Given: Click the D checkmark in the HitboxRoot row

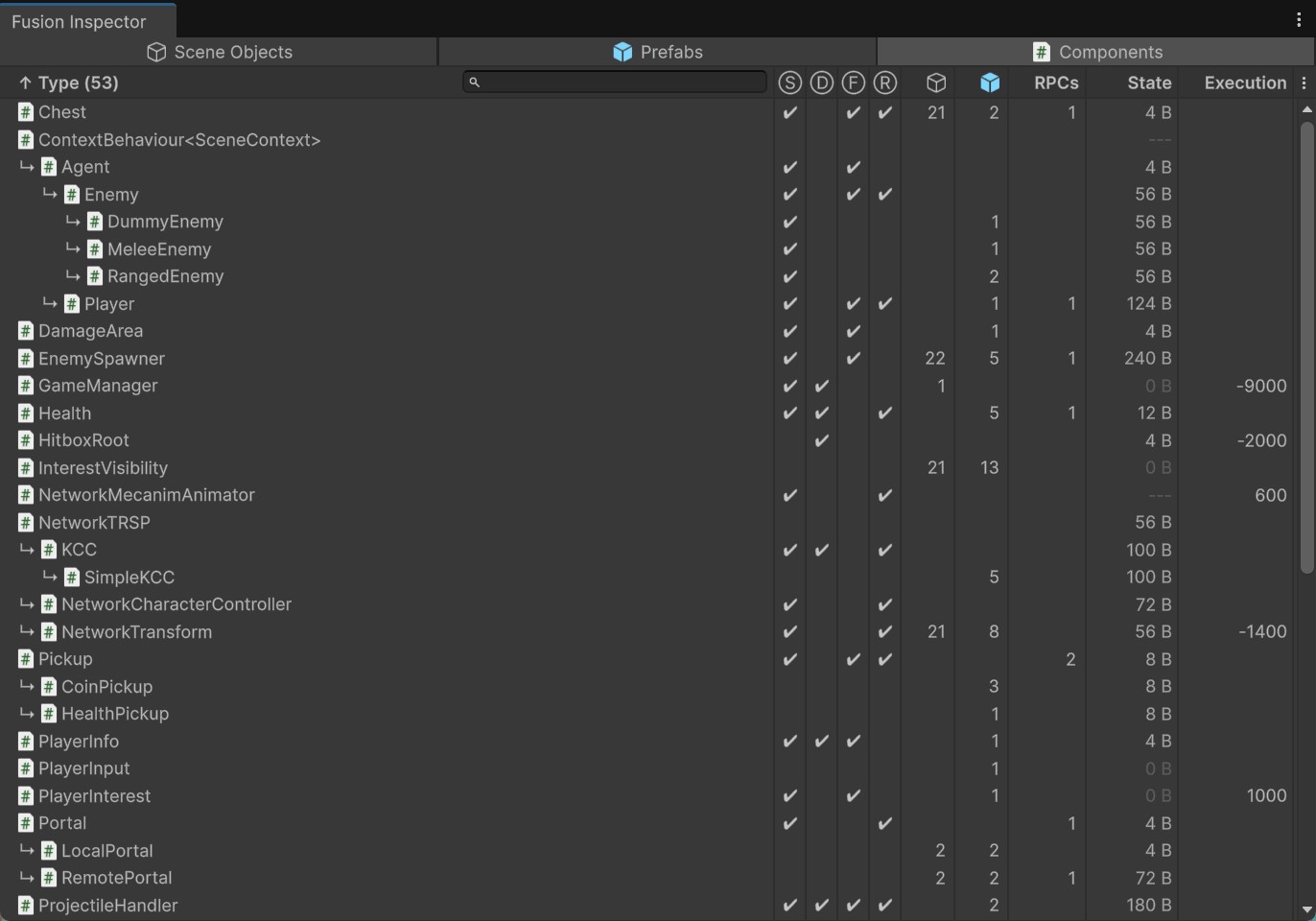Looking at the screenshot, I should [821, 441].
